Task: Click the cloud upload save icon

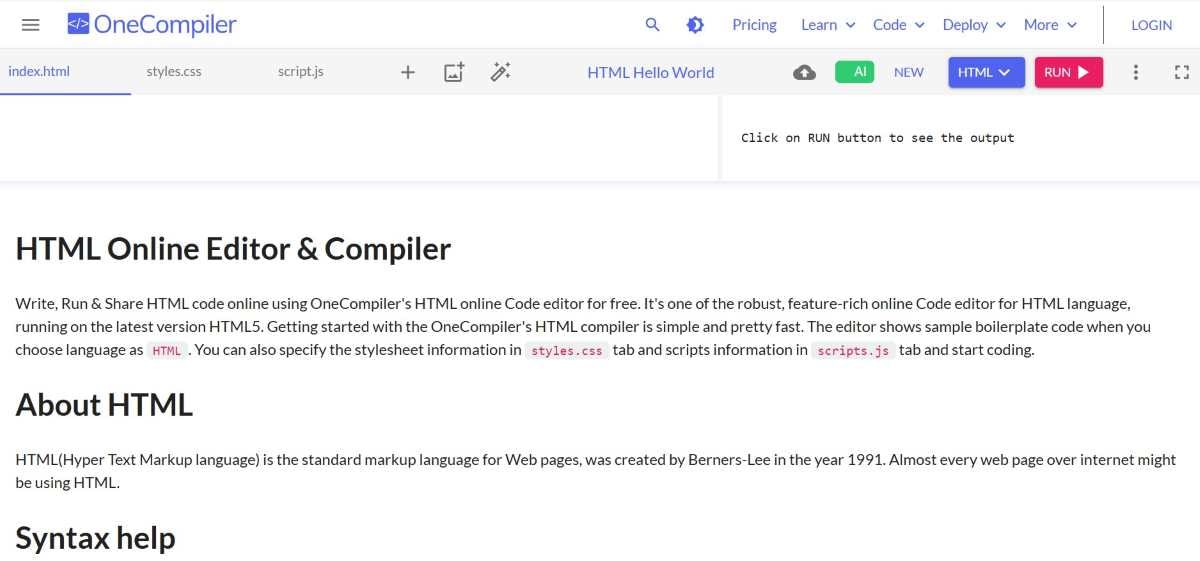Action: pos(804,72)
